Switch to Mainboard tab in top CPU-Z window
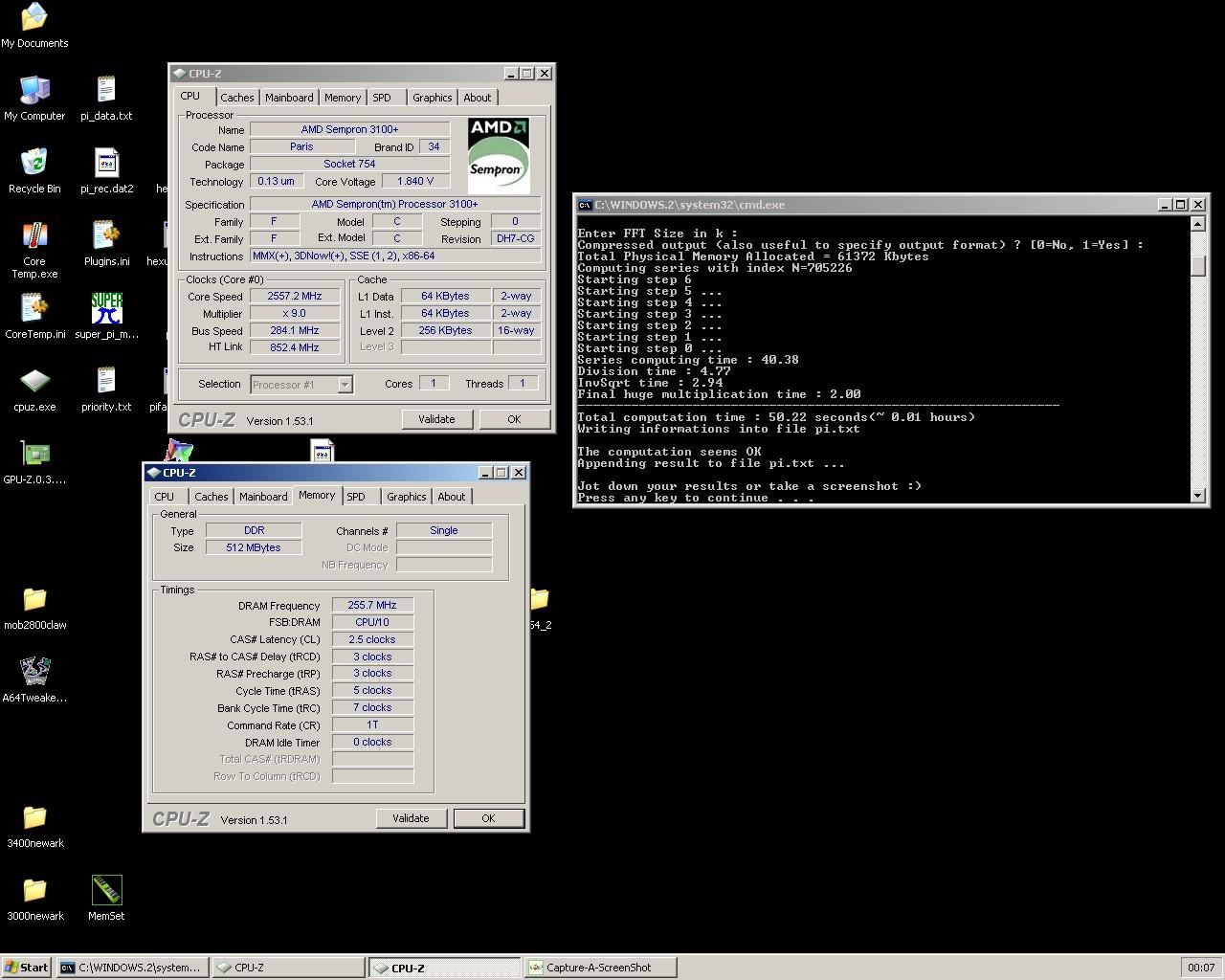This screenshot has height=980, width=1225. click(289, 98)
